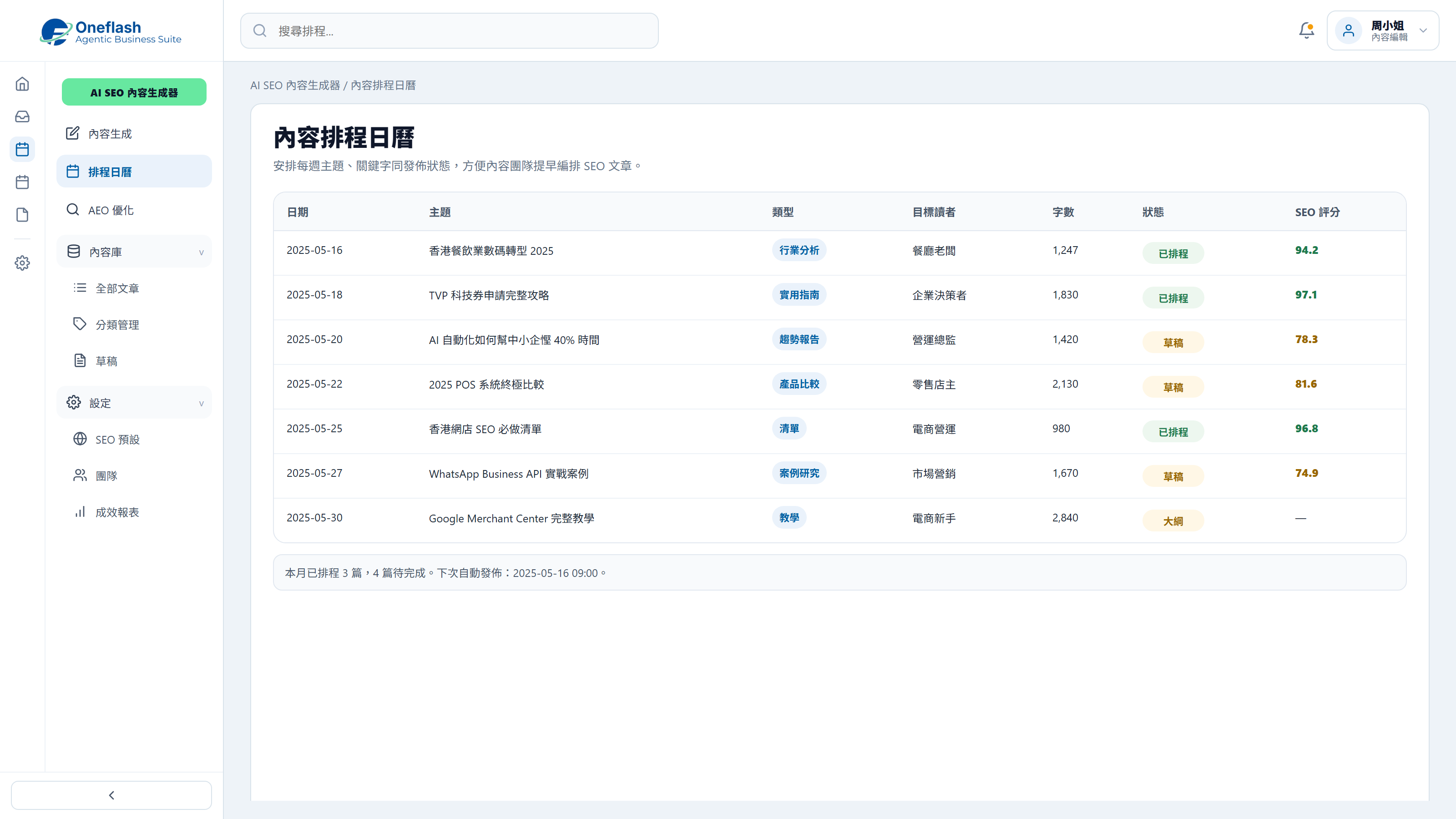Open the 周小姐 account dropdown chevron

[1423, 30]
